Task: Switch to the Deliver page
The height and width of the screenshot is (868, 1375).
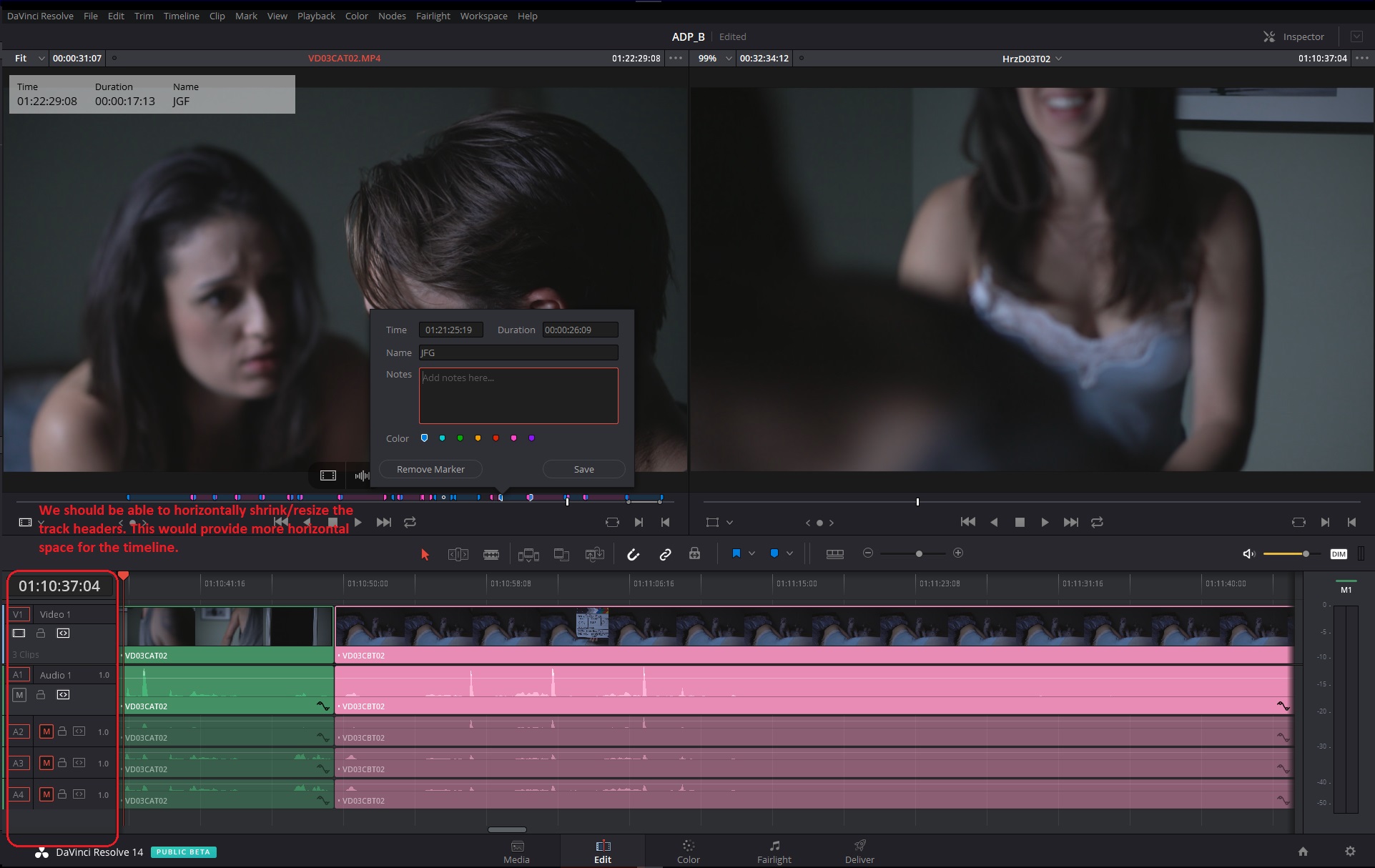Action: pos(859,852)
